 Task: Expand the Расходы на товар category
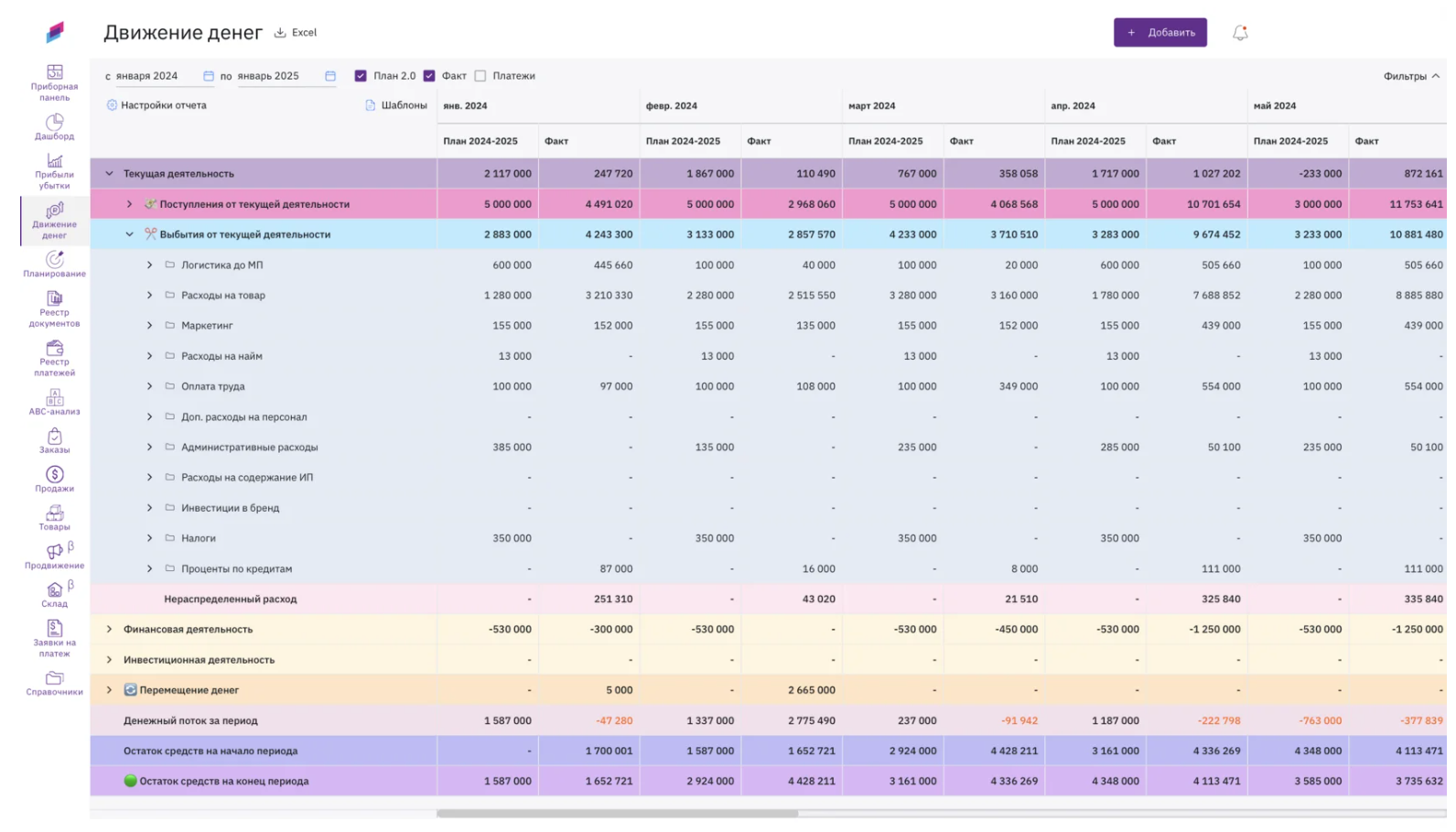(x=149, y=296)
